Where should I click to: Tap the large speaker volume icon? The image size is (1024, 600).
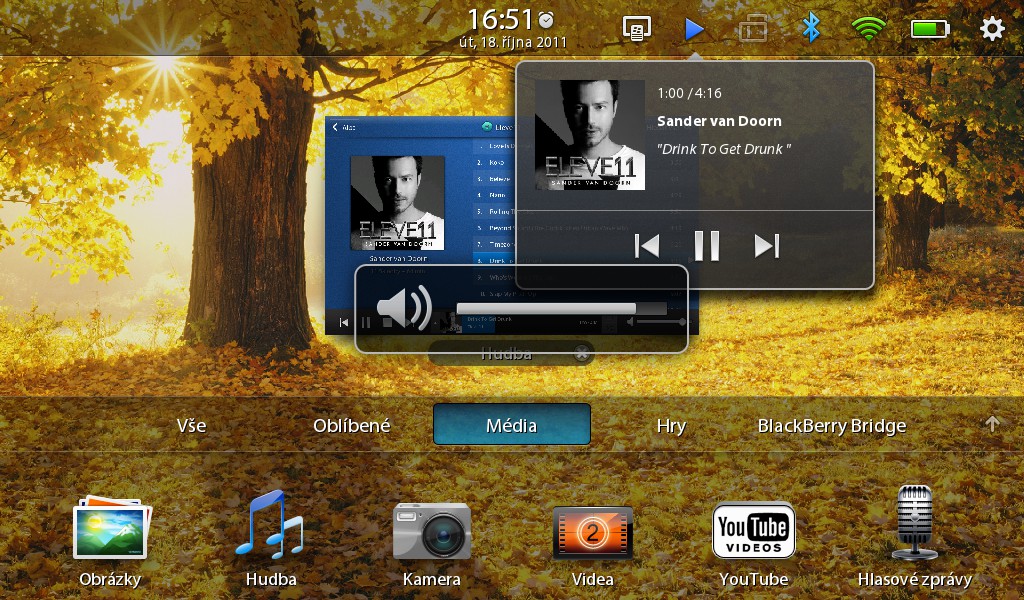pos(404,308)
